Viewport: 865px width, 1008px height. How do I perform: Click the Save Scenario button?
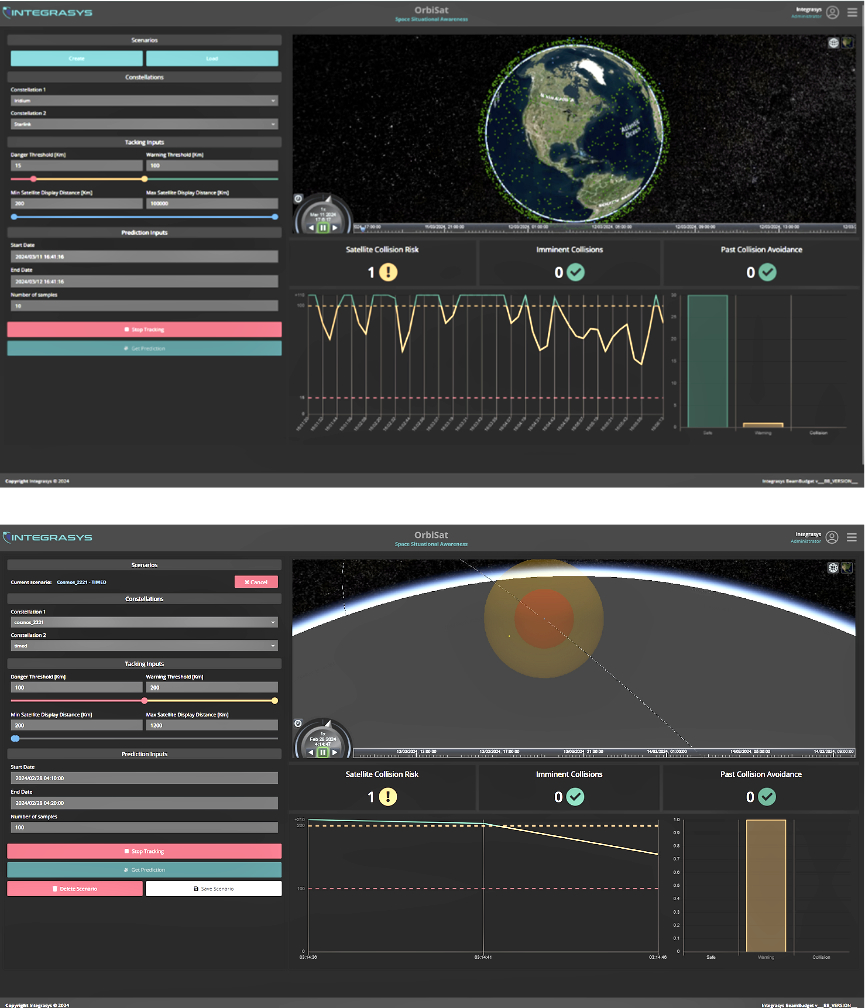(213, 888)
